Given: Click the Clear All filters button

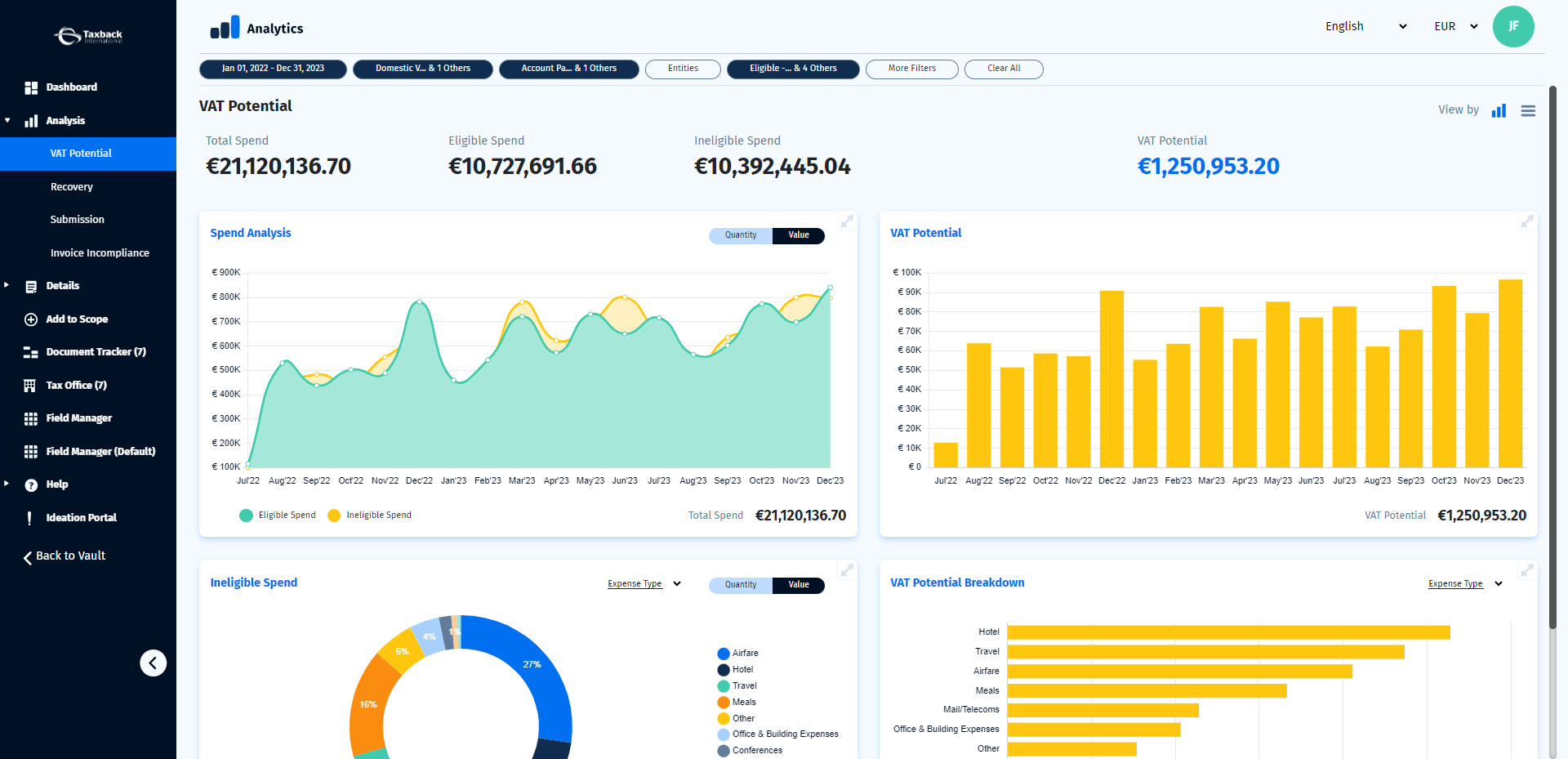Looking at the screenshot, I should [1004, 69].
